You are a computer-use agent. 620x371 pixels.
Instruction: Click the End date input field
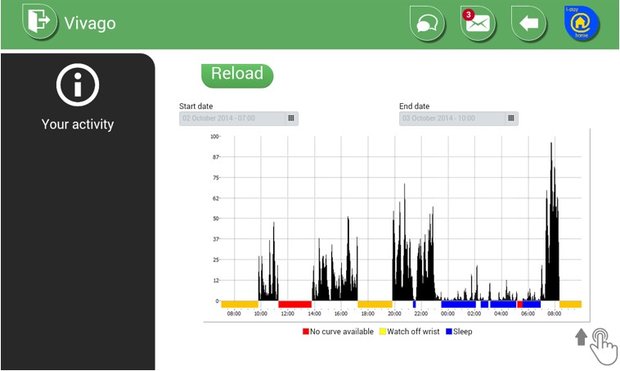[x=459, y=119]
